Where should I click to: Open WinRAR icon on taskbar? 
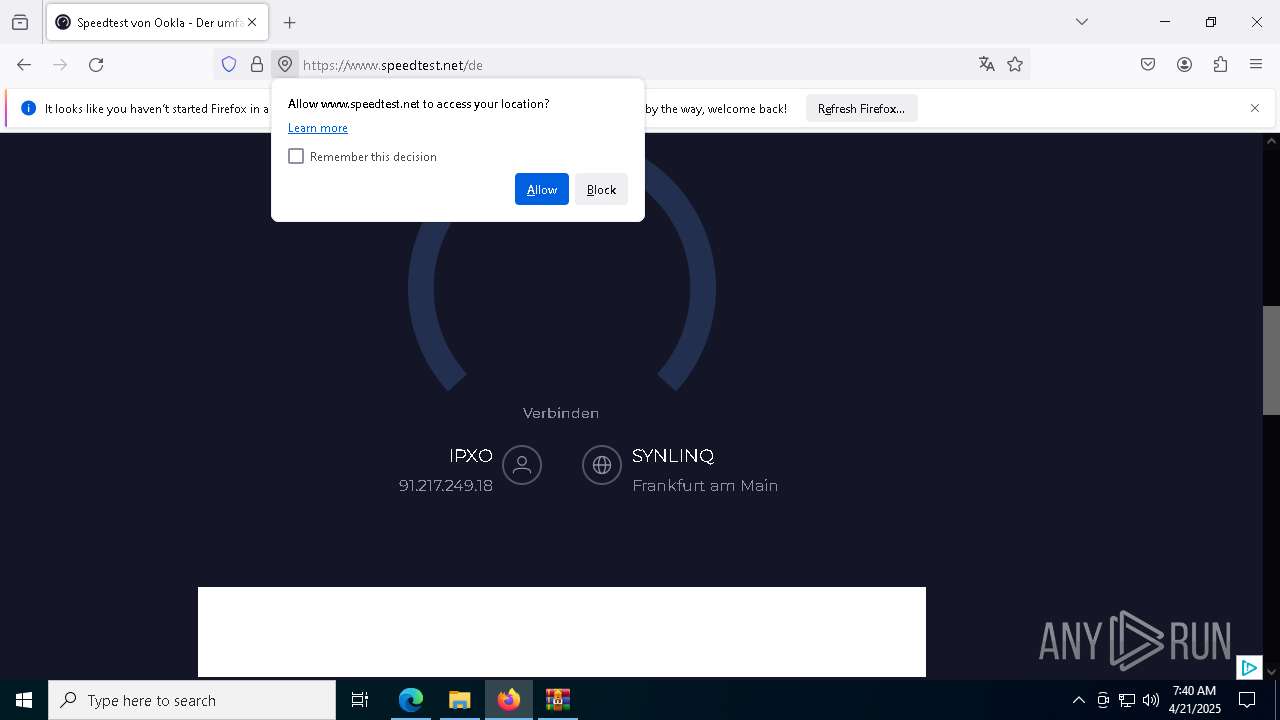click(558, 700)
